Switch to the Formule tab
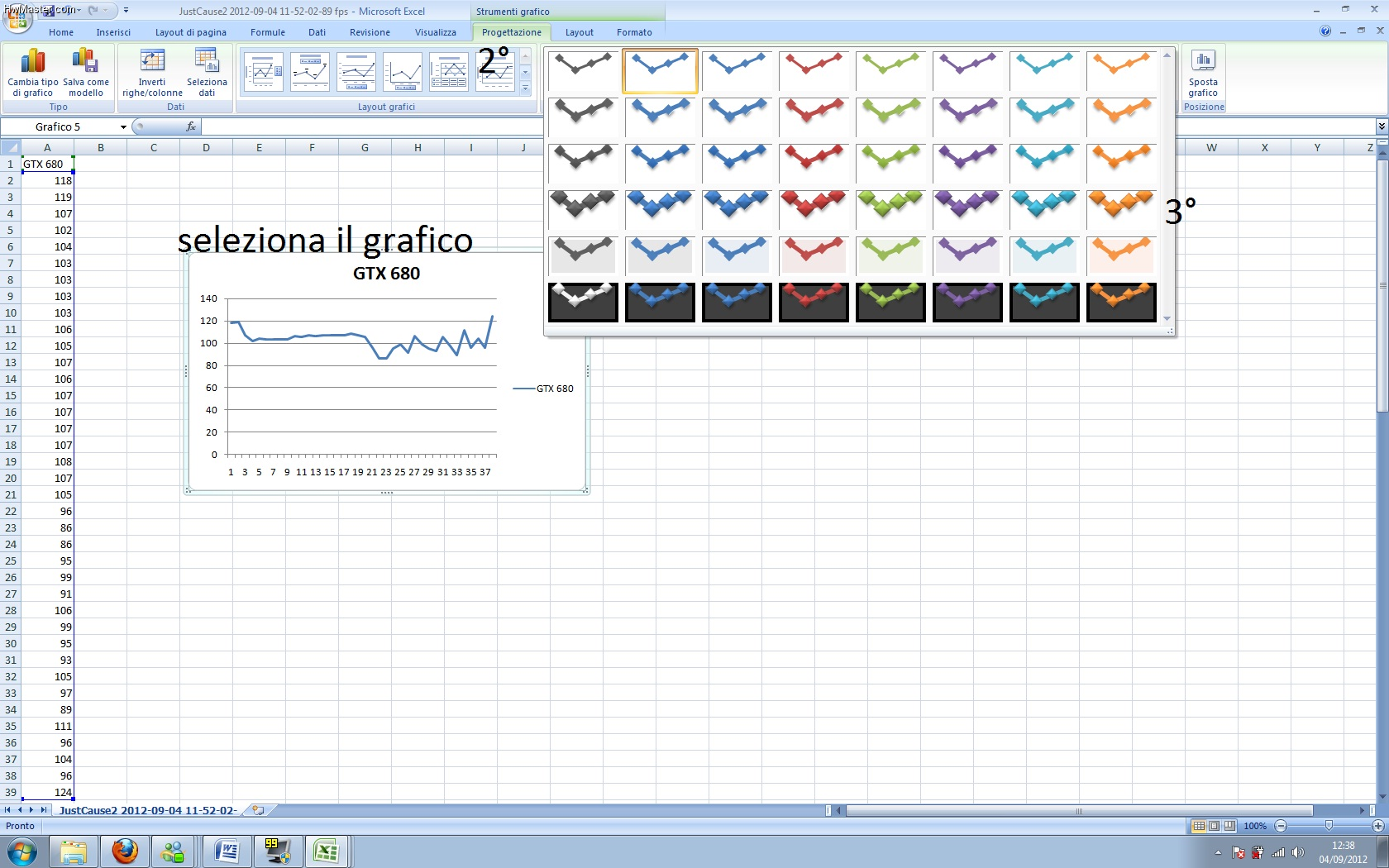Viewport: 1389px width, 868px height. tap(268, 32)
